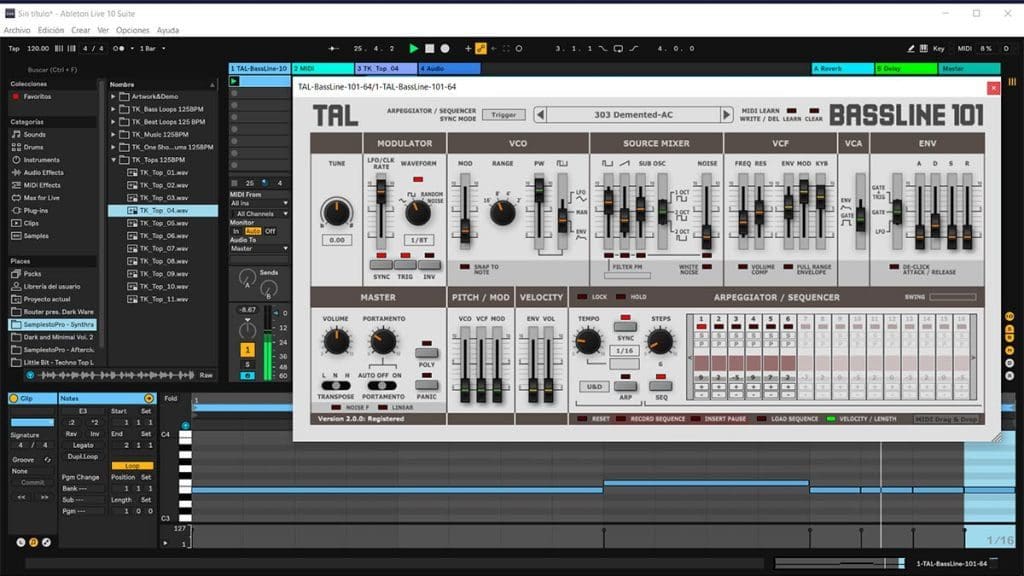
Task: Toggle ARP button in sequencer section
Action: 625,386
